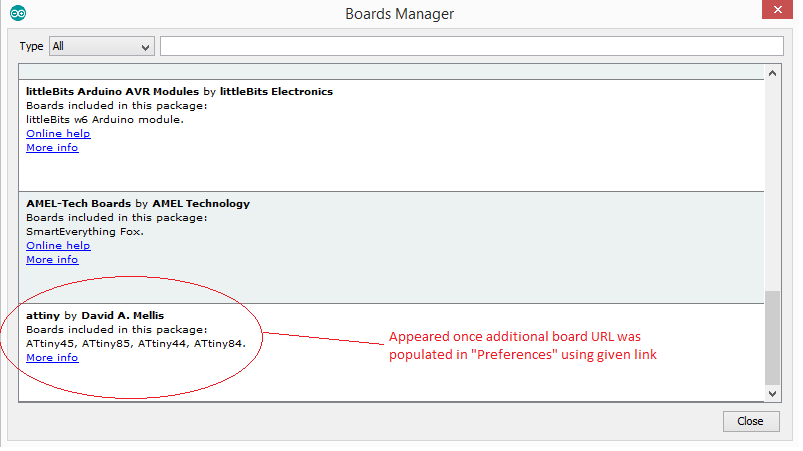The height and width of the screenshot is (451, 803).
Task: Select the attiny by David A. Mellis title
Action: tap(95, 316)
